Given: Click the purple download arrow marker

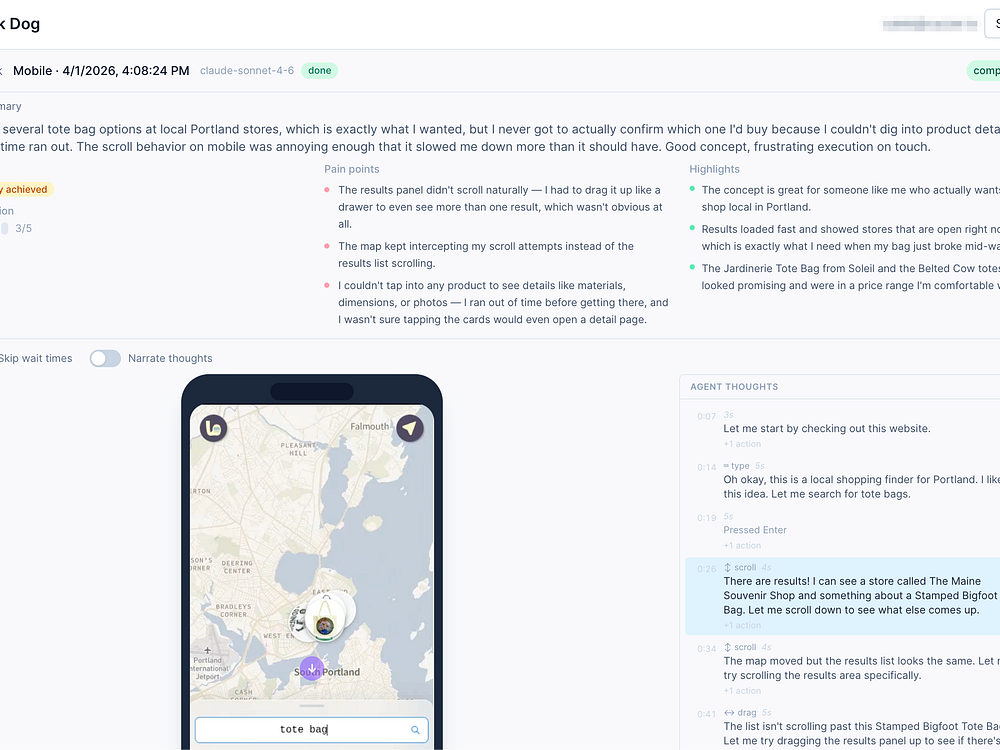Looking at the screenshot, I should click(311, 668).
